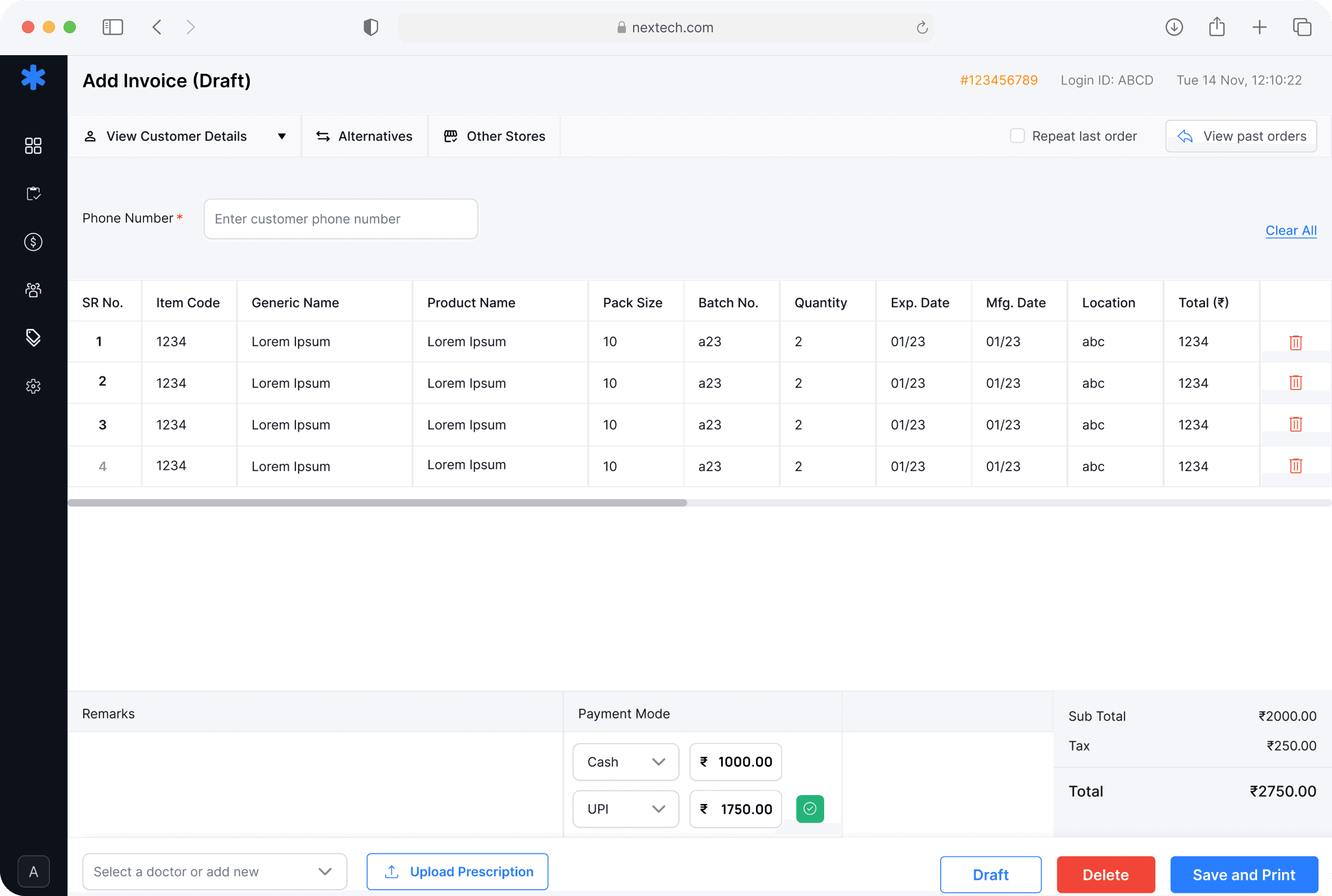Click the ₹2750.00 total amount
Image resolution: width=1332 pixels, height=896 pixels.
pyautogui.click(x=1282, y=791)
